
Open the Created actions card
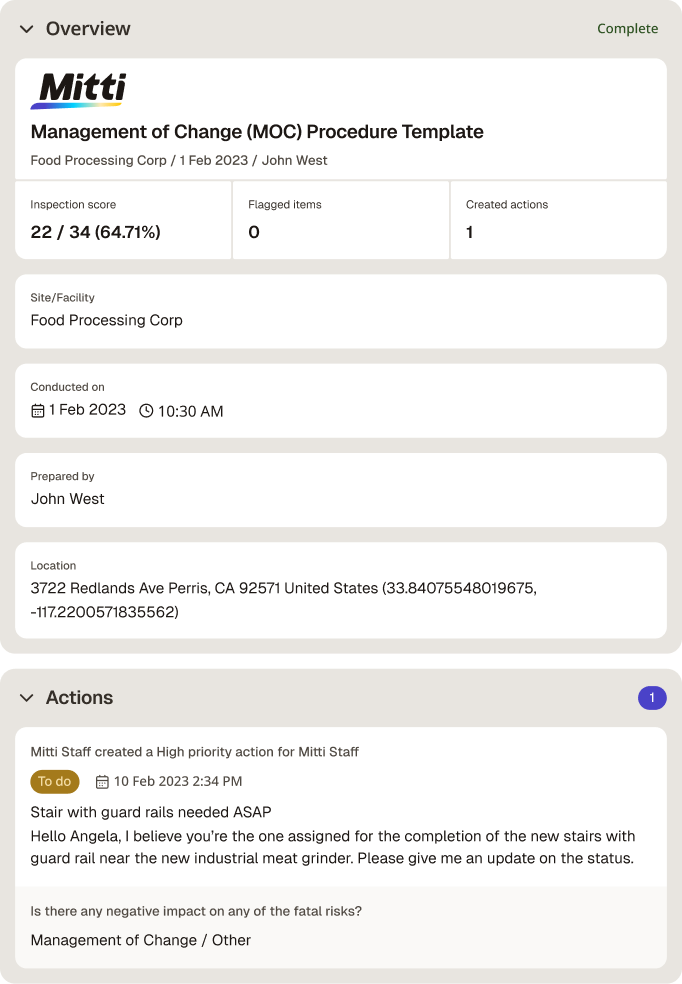point(558,220)
